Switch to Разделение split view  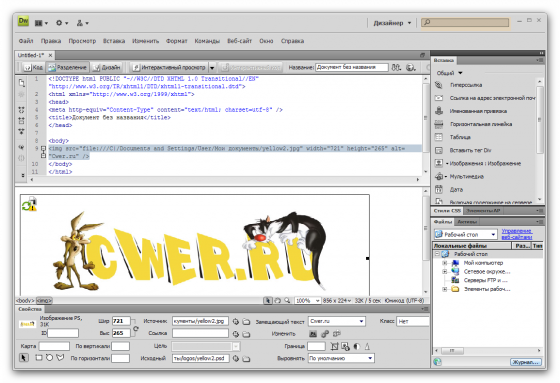tap(68, 67)
